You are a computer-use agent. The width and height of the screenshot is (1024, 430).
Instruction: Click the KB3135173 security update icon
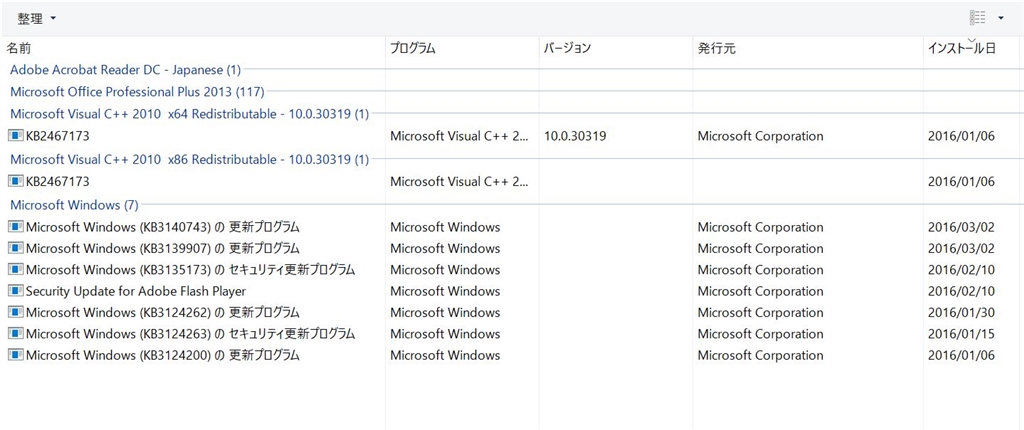(16, 270)
